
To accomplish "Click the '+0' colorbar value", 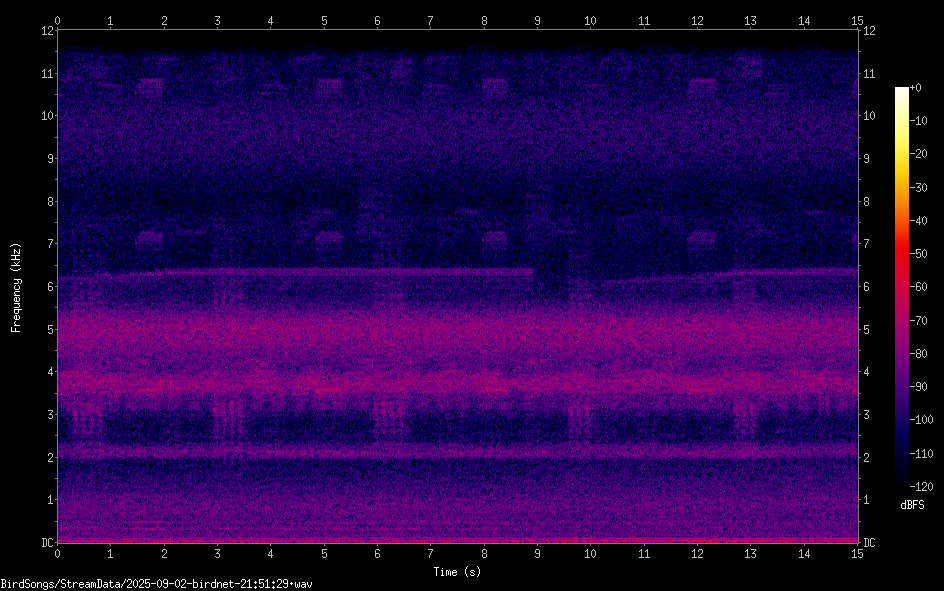I will pyautogui.click(x=915, y=88).
